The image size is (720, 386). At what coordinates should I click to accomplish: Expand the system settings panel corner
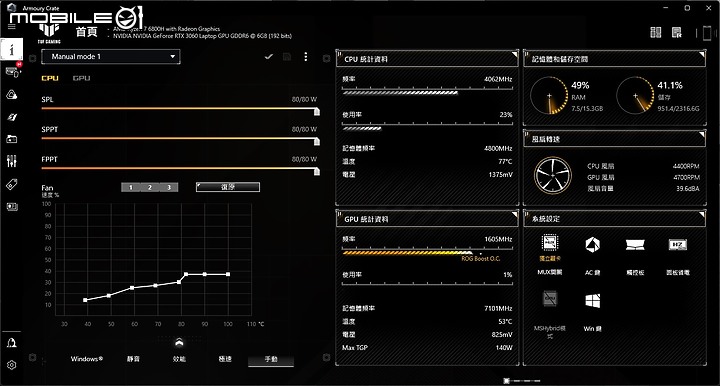click(702, 214)
